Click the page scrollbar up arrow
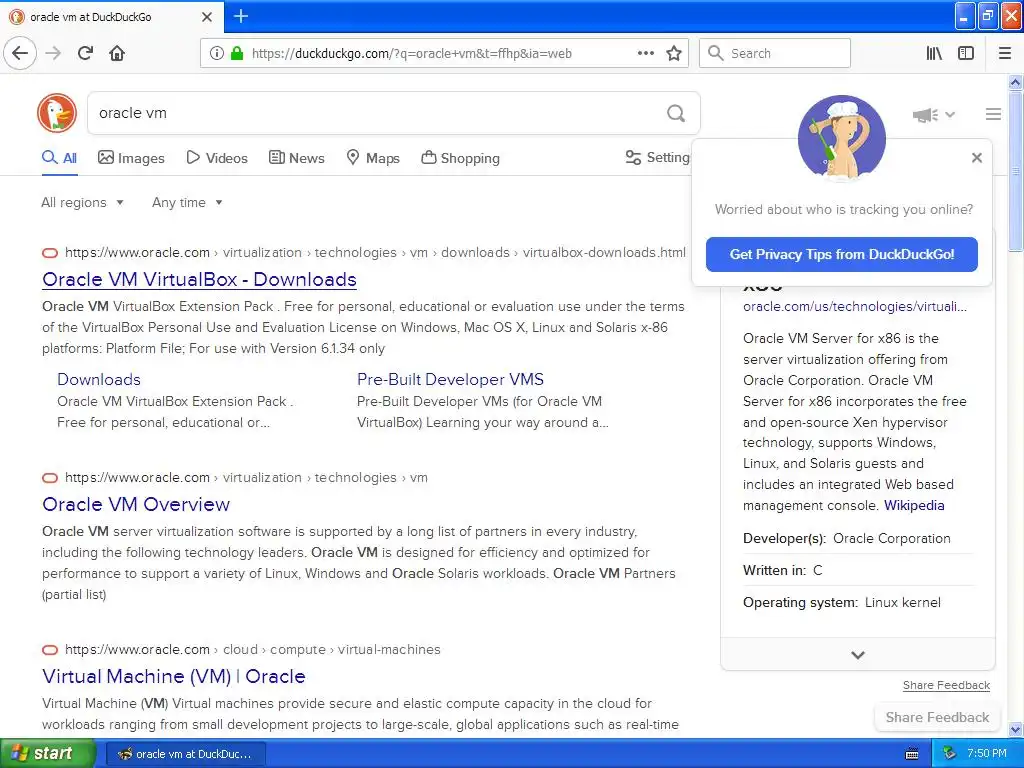Viewport: 1024px width, 768px height. pos(1015,82)
